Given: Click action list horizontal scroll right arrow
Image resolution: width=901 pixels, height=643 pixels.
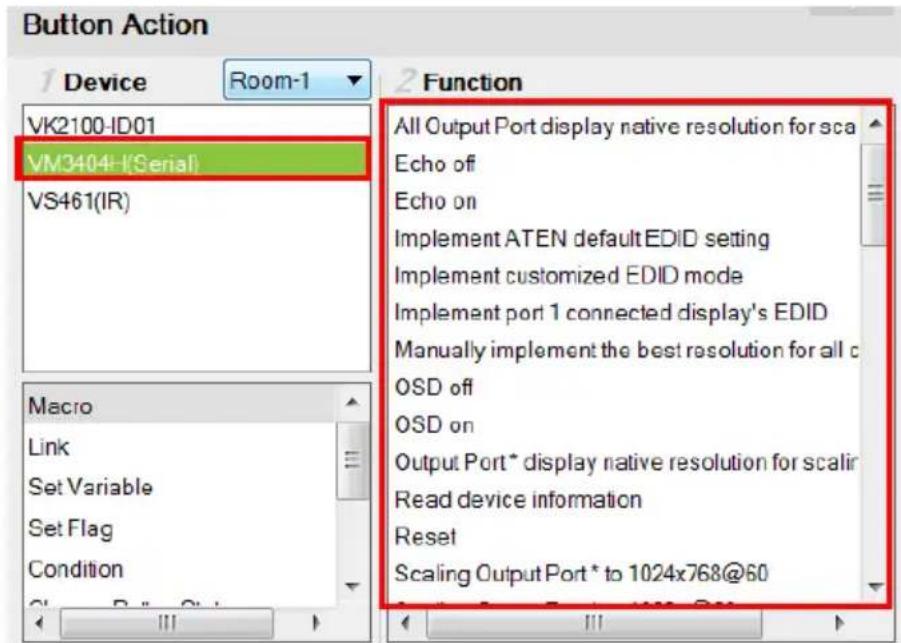Looking at the screenshot, I should click(x=315, y=622).
